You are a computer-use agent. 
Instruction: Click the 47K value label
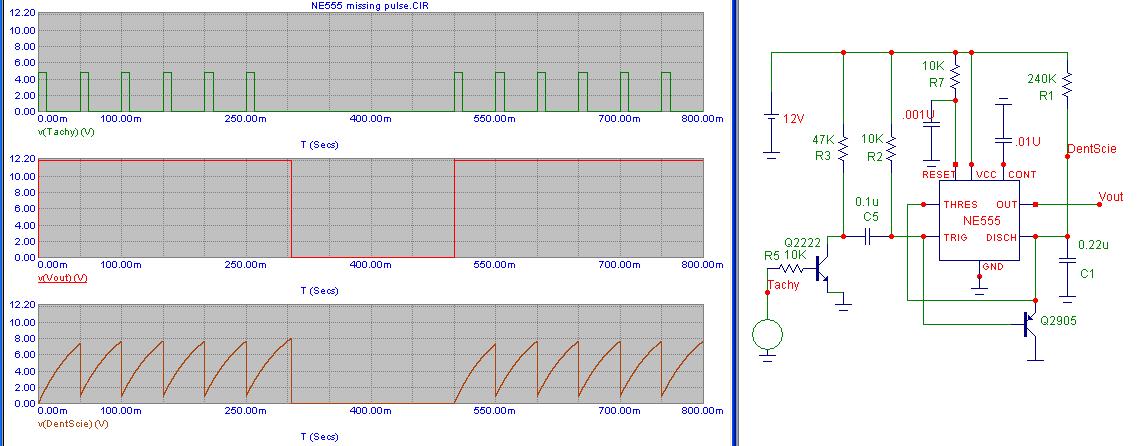point(822,139)
